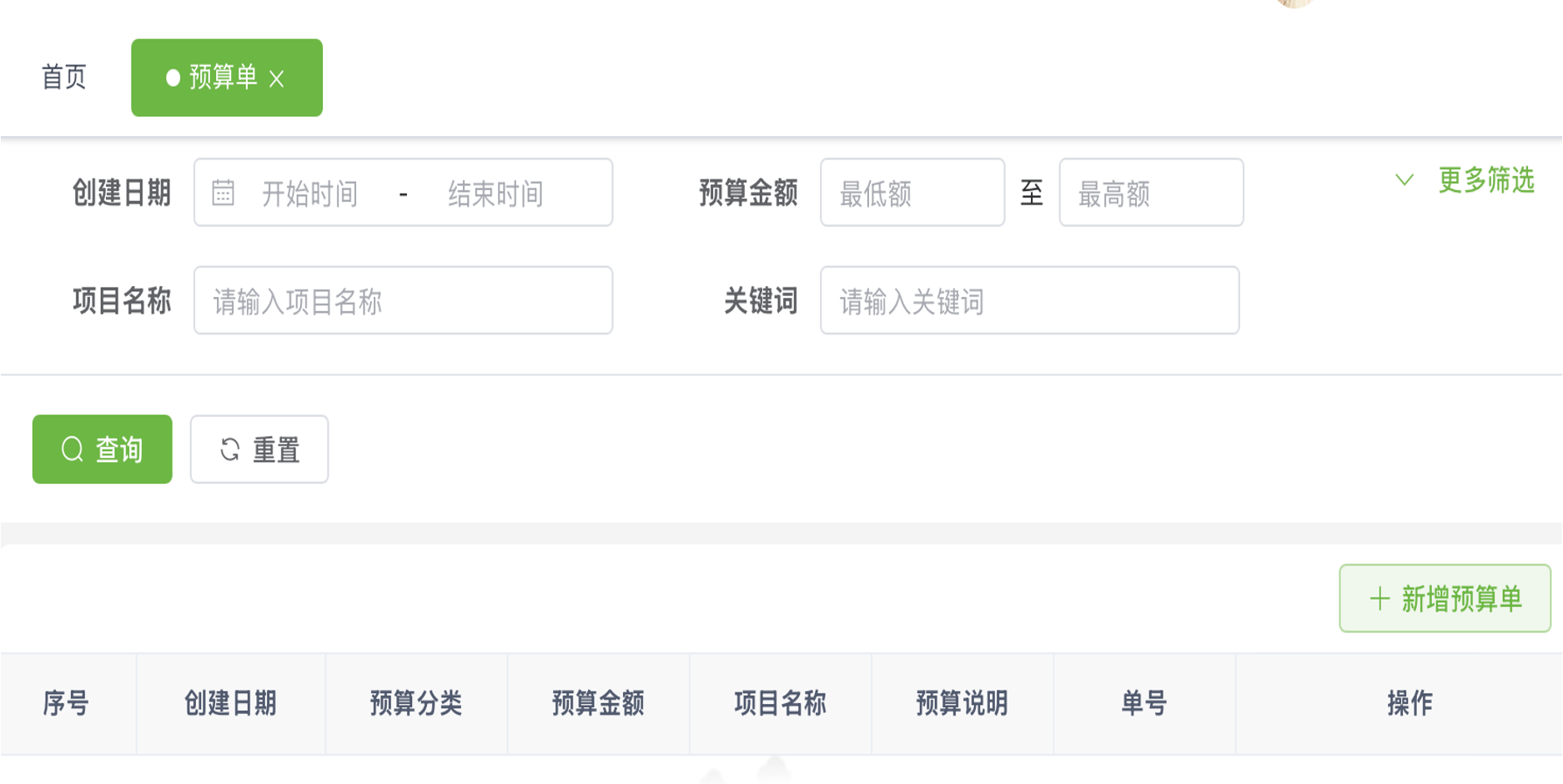1563x784 pixels.
Task: Expand the 更多筛选 filter panel
Action: 1485,179
